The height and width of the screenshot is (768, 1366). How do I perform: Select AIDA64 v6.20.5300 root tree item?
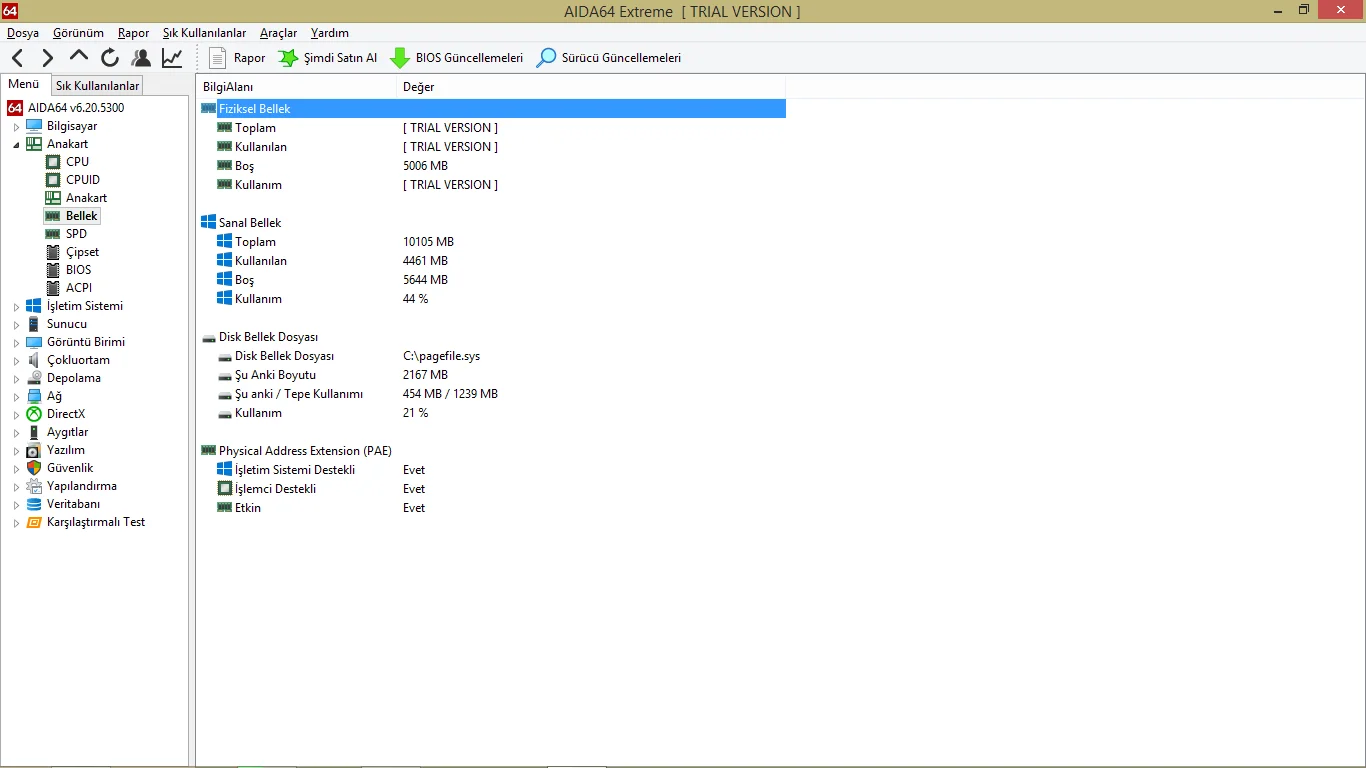[76, 108]
